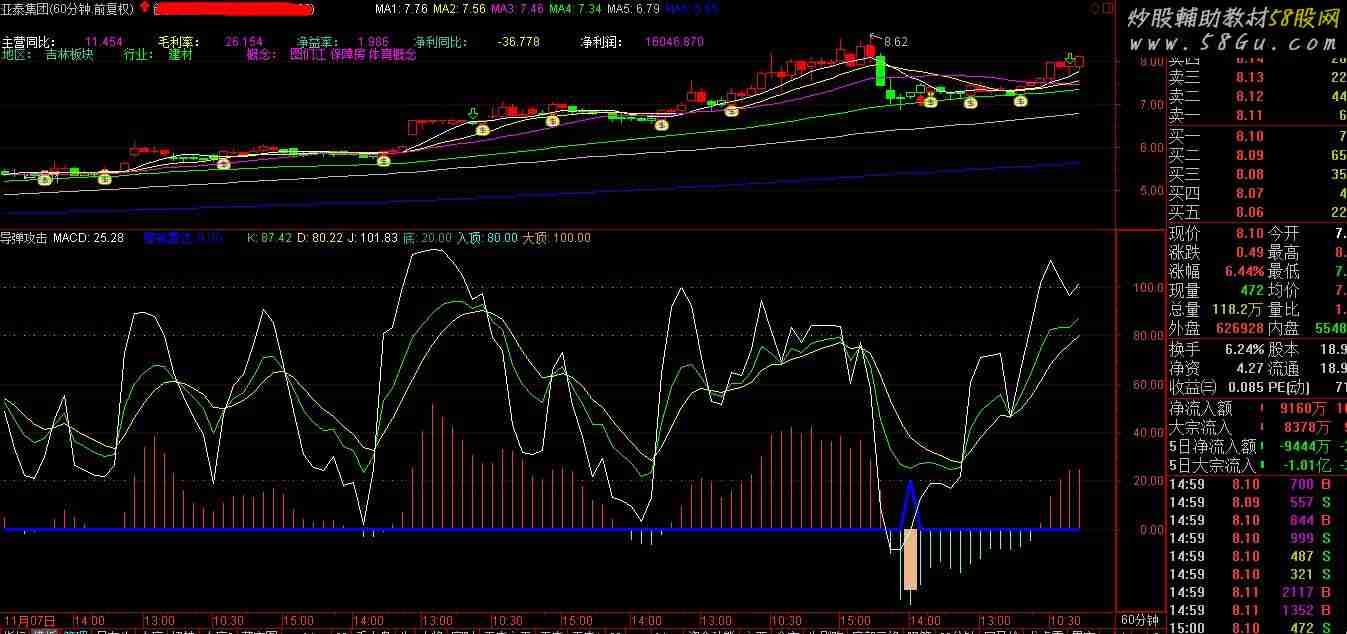Open the 60分钟 period selector at bottom right
The image size is (1347, 634).
pyautogui.click(x=1138, y=620)
